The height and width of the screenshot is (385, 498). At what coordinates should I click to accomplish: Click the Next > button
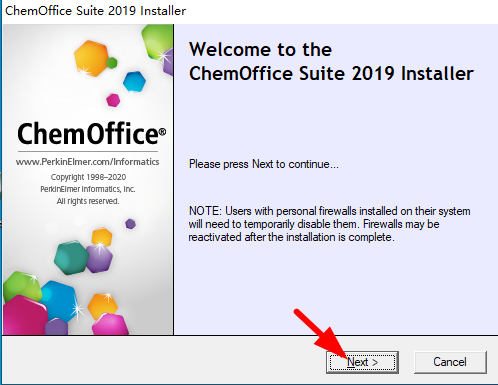coord(362,362)
